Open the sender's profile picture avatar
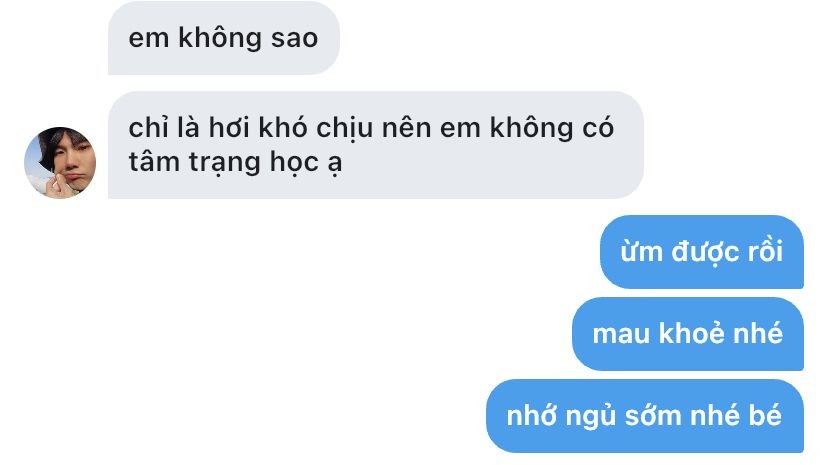The height and width of the screenshot is (465, 828). coord(60,163)
